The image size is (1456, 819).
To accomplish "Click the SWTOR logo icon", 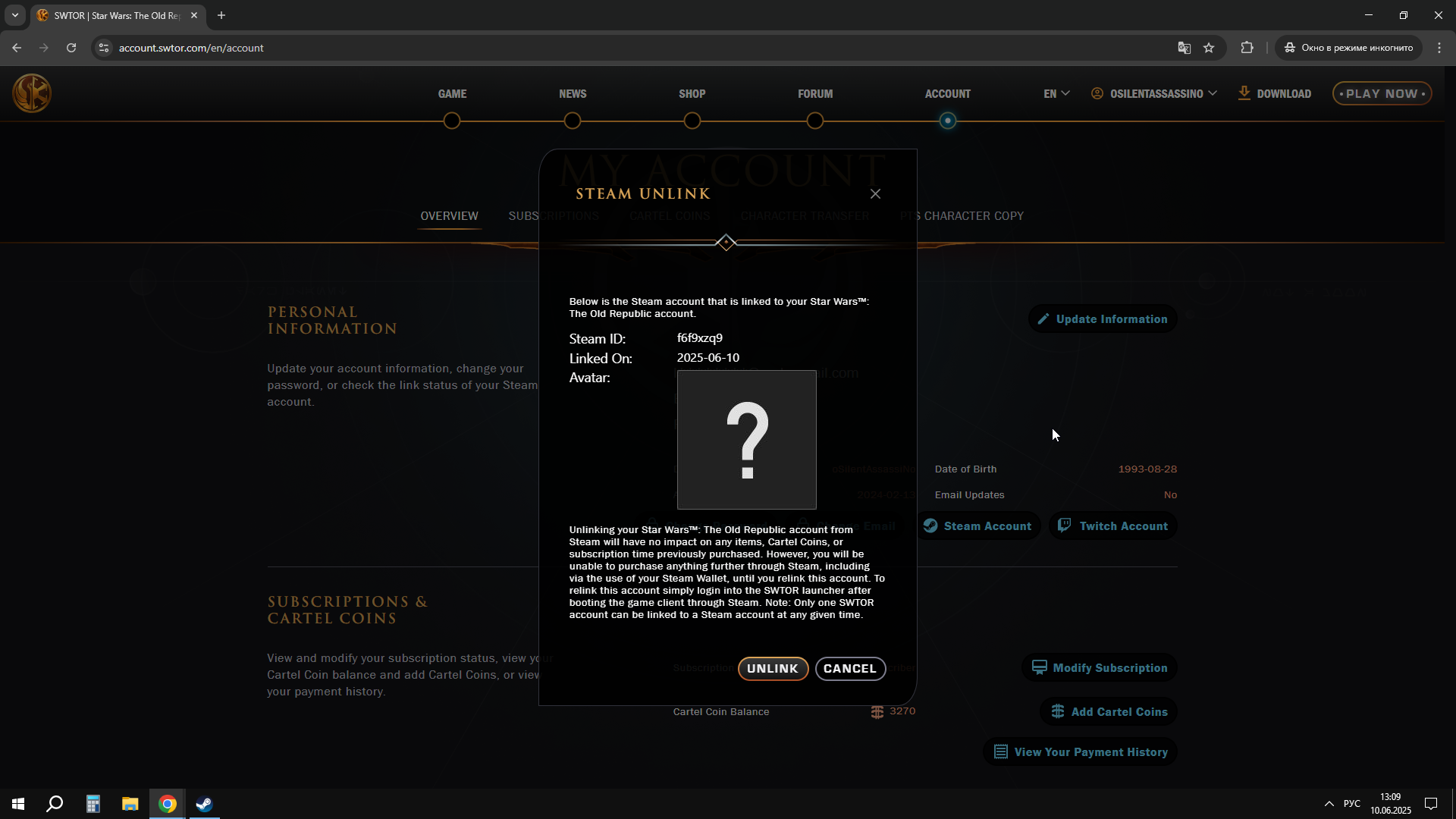I will coord(32,93).
